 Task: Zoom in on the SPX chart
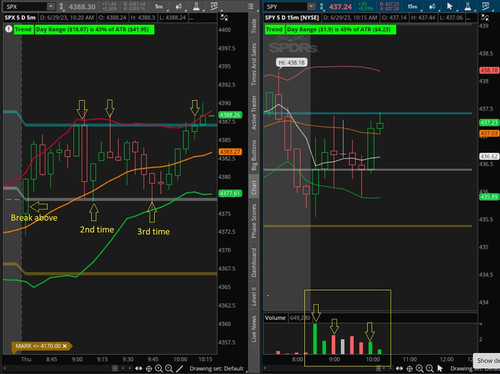click(x=159, y=368)
